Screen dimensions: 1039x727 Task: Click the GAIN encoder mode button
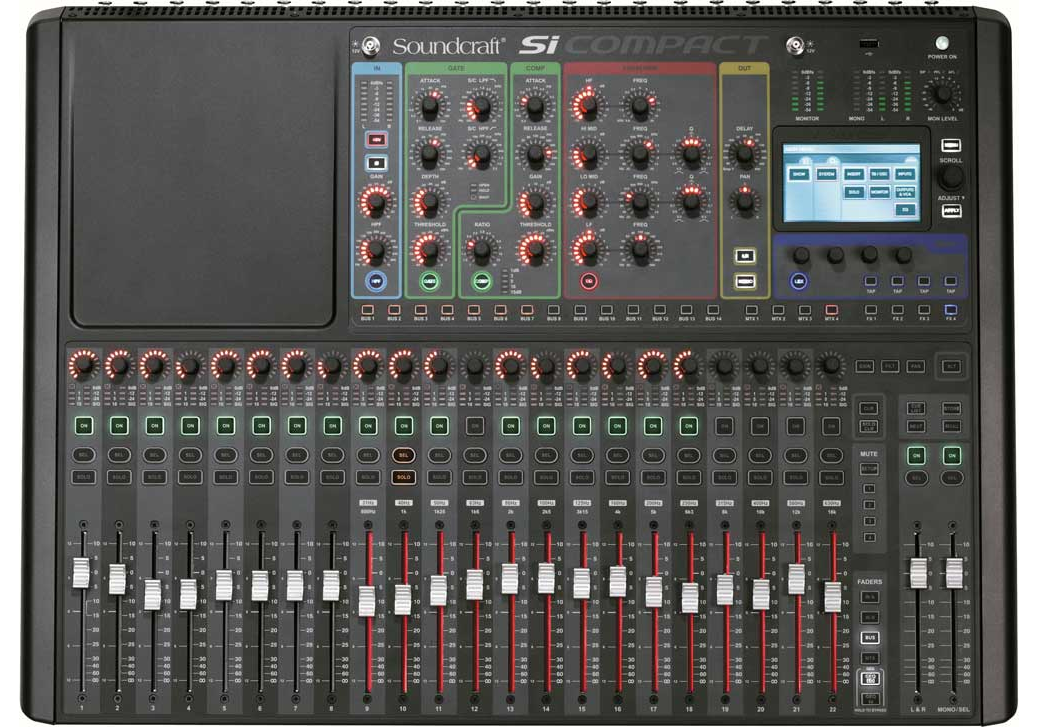[x=865, y=366]
